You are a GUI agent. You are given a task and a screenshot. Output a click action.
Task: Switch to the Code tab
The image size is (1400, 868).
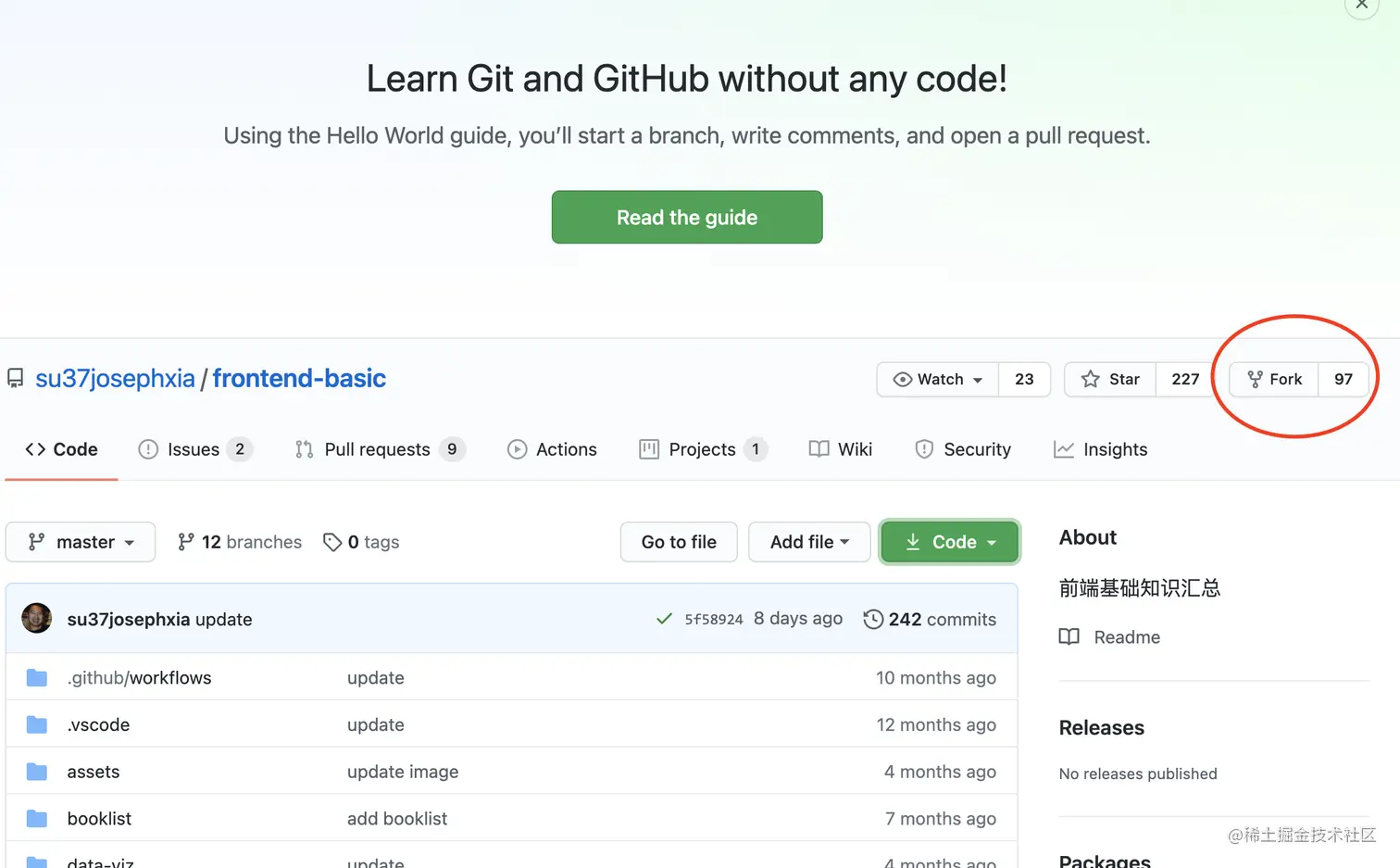pyautogui.click(x=61, y=450)
